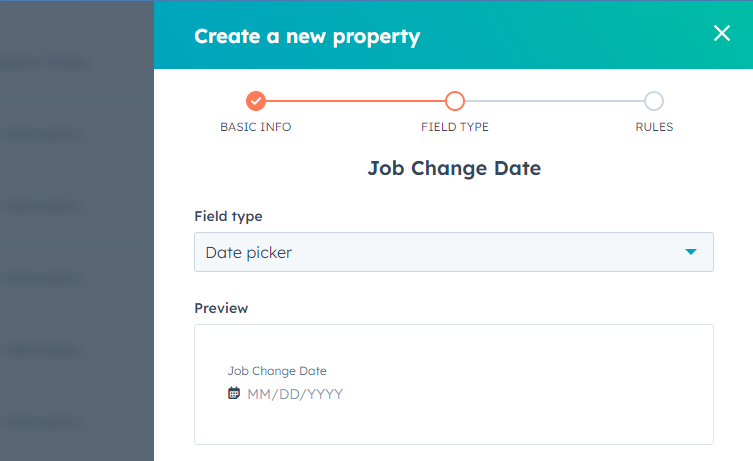
Task: Click the FIELD TYPE step label
Action: click(x=455, y=127)
